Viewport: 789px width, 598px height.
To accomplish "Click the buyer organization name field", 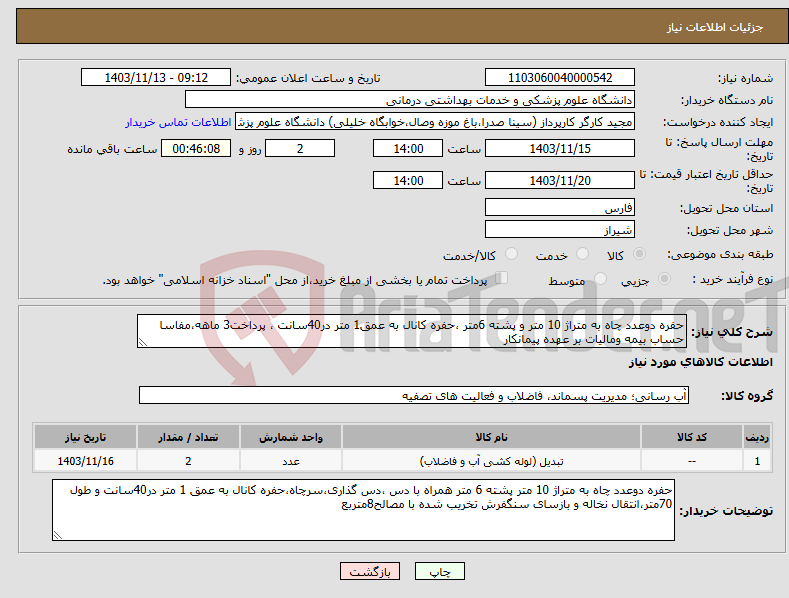I will click(410, 100).
